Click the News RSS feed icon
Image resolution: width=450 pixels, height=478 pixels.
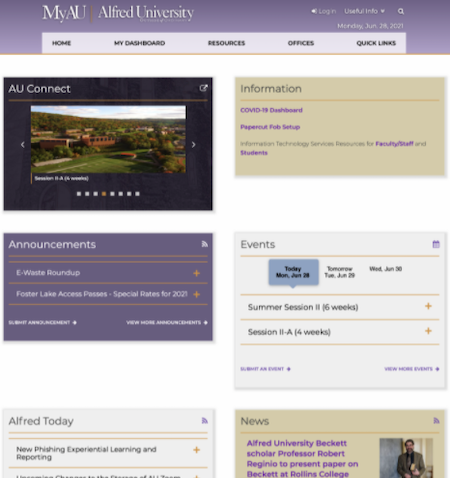tap(436, 421)
